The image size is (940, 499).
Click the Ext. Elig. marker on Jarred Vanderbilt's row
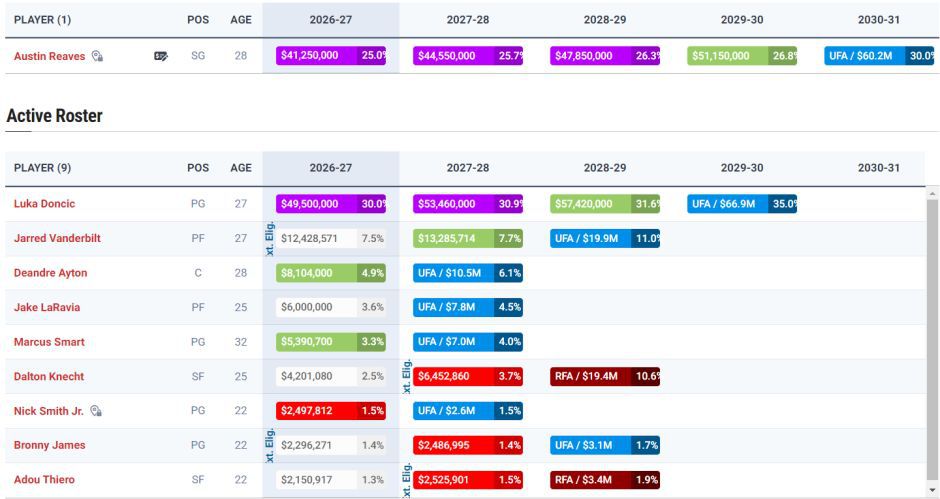(270, 239)
